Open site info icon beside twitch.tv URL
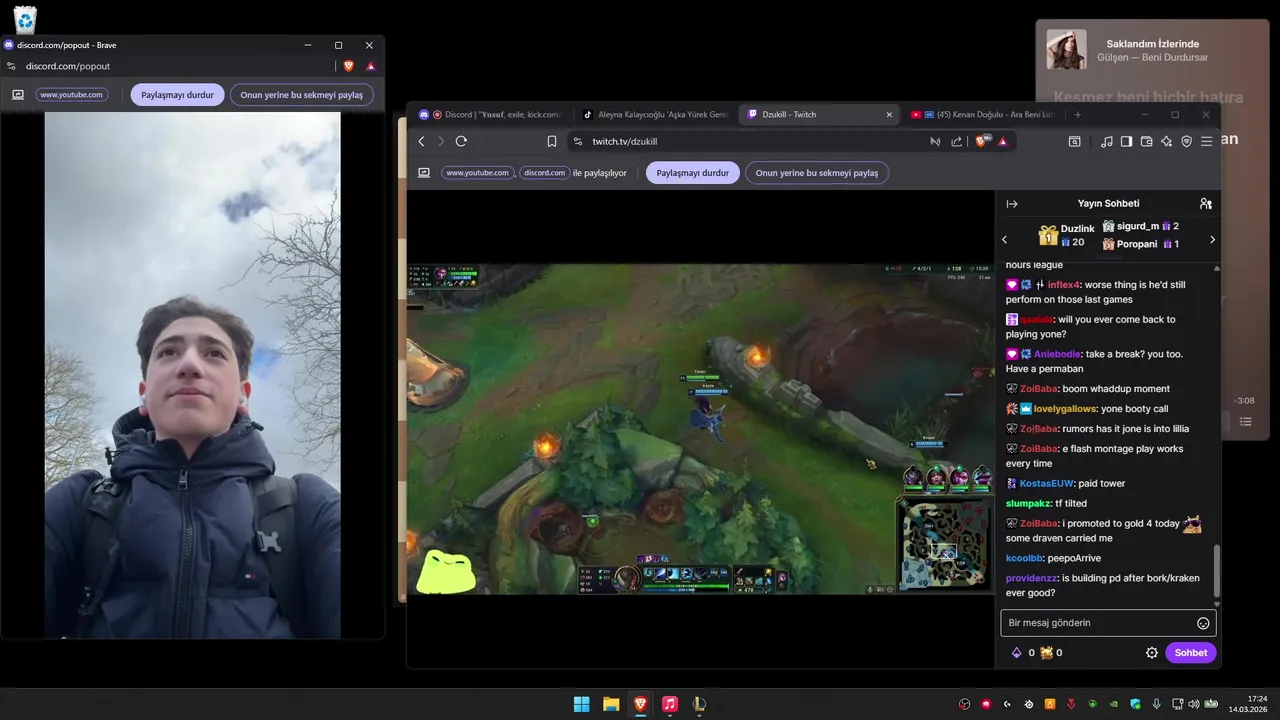 (578, 142)
